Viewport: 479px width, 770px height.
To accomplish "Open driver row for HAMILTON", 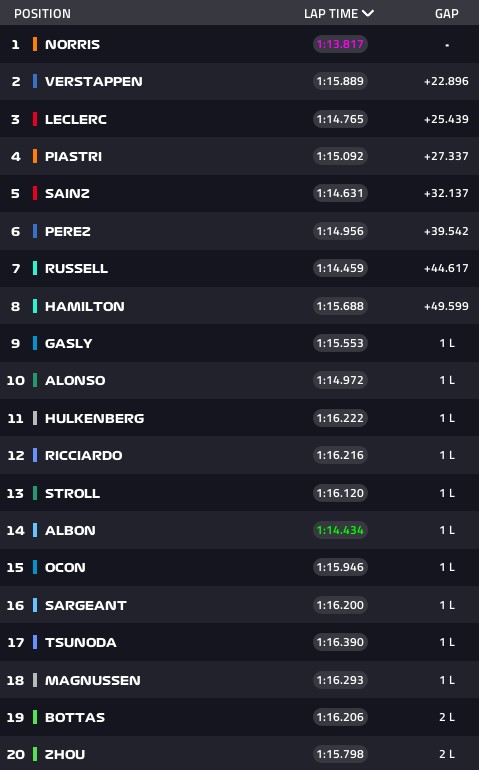I will pos(239,306).
